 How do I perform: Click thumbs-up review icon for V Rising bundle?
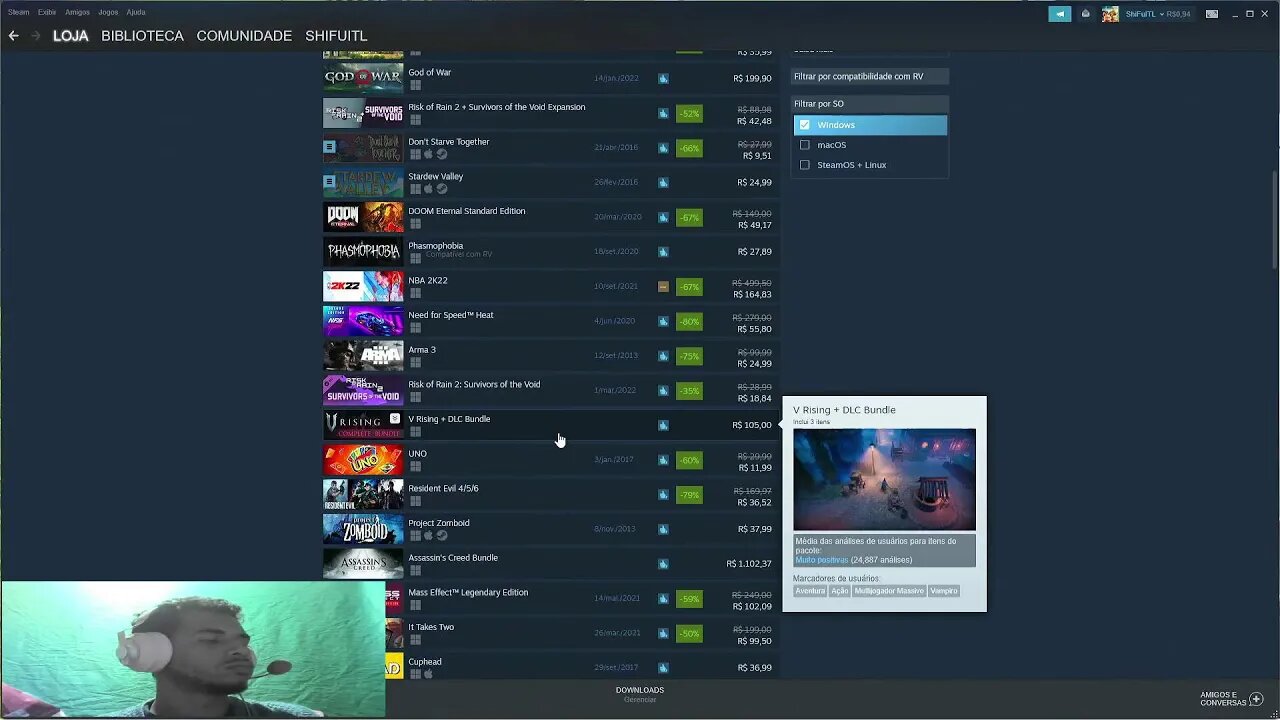(x=663, y=425)
